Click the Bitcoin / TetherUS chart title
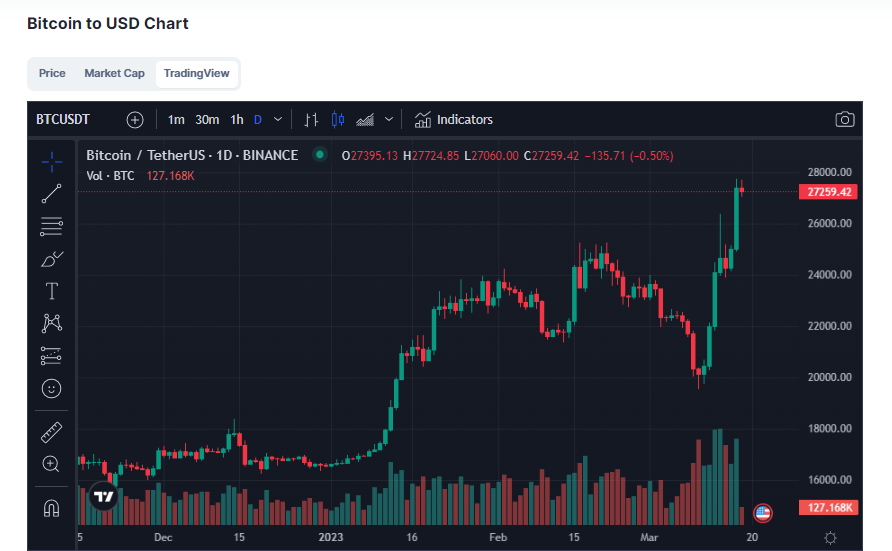Screen dimensions: 892x551 click(x=192, y=155)
